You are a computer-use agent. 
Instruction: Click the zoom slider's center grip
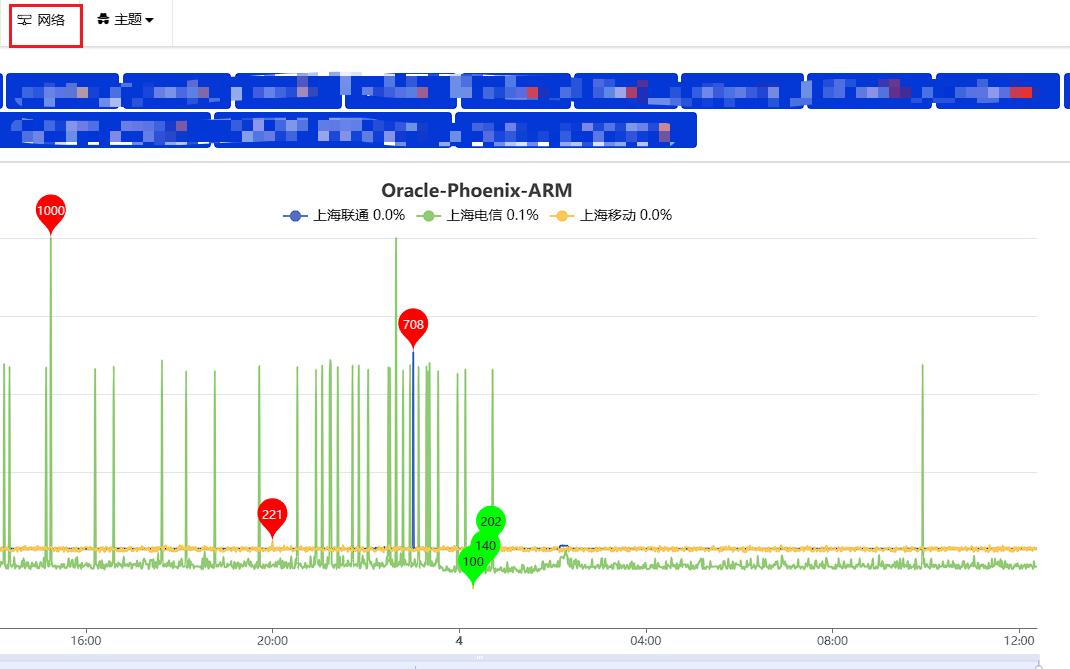tap(480, 658)
